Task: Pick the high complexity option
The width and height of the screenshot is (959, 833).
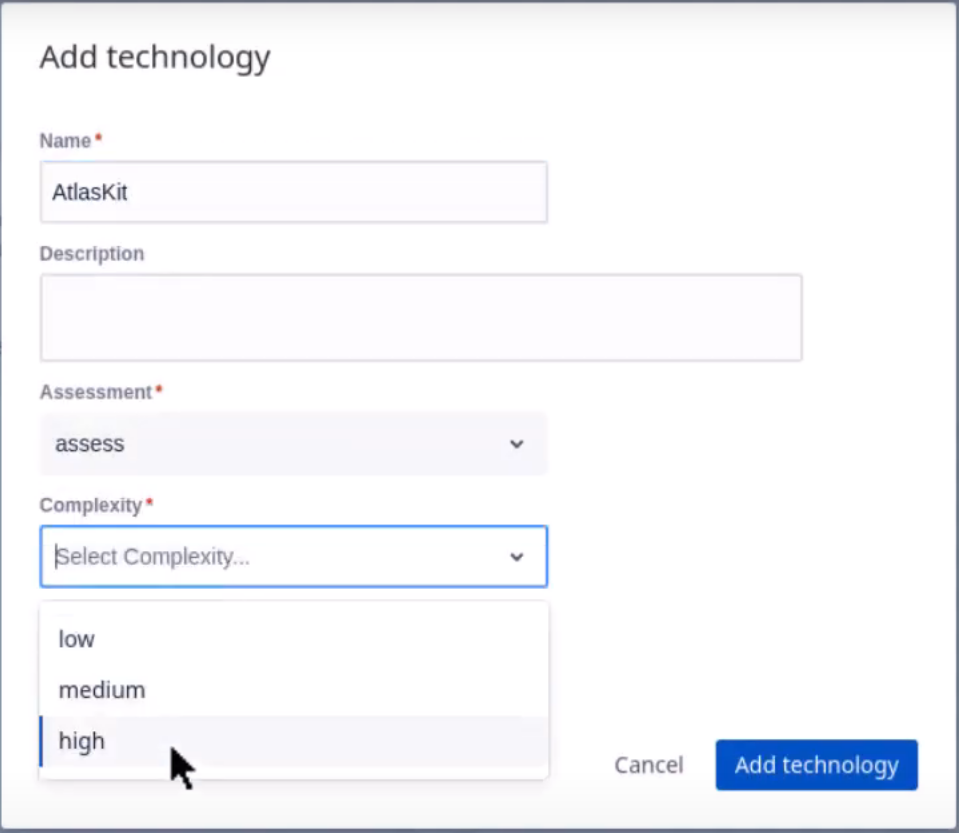Action: coord(294,741)
